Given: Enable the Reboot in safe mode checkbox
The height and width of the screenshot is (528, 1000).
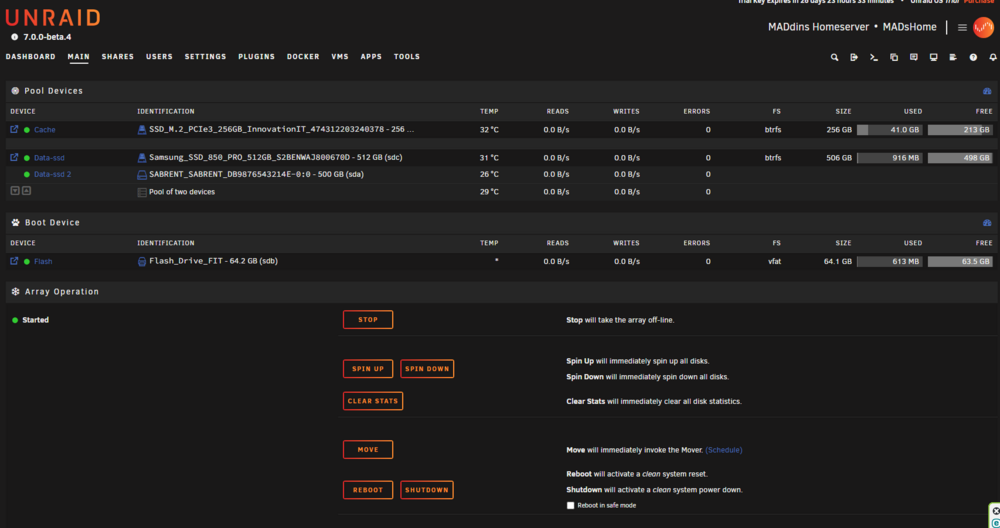Looking at the screenshot, I should (570, 505).
